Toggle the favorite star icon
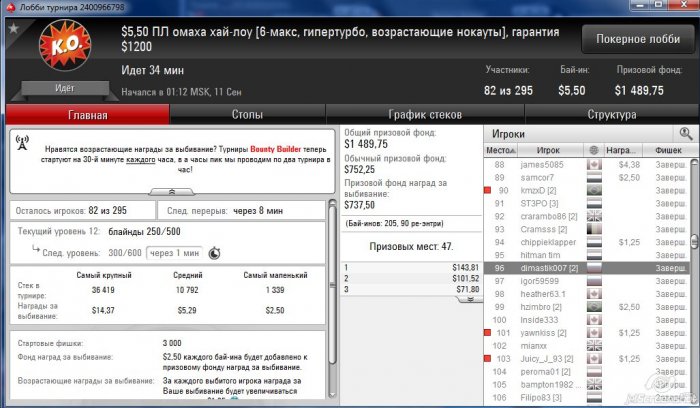Image resolution: width=700 pixels, height=408 pixels. 13,28
